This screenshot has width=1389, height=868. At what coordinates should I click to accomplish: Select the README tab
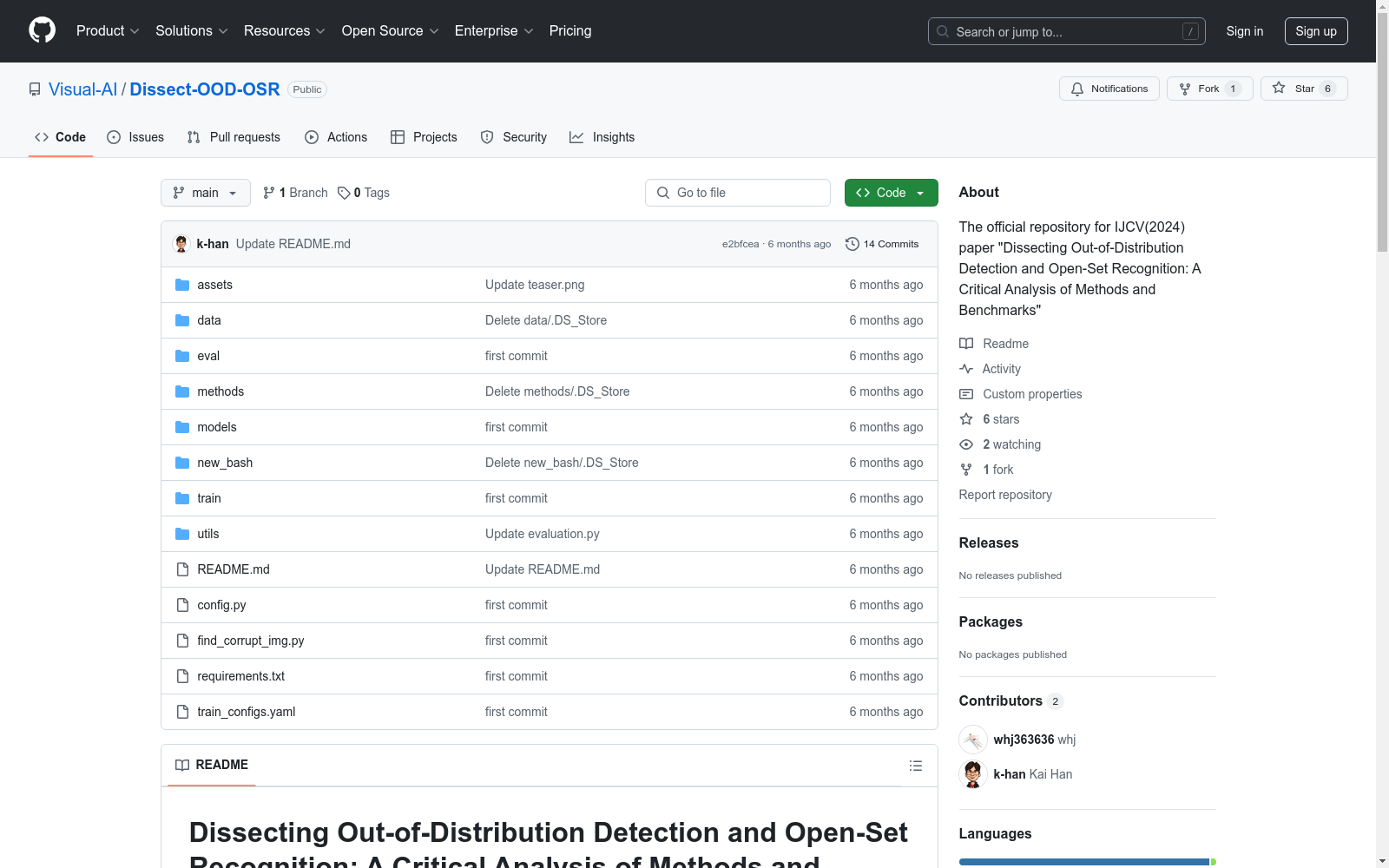point(212,765)
